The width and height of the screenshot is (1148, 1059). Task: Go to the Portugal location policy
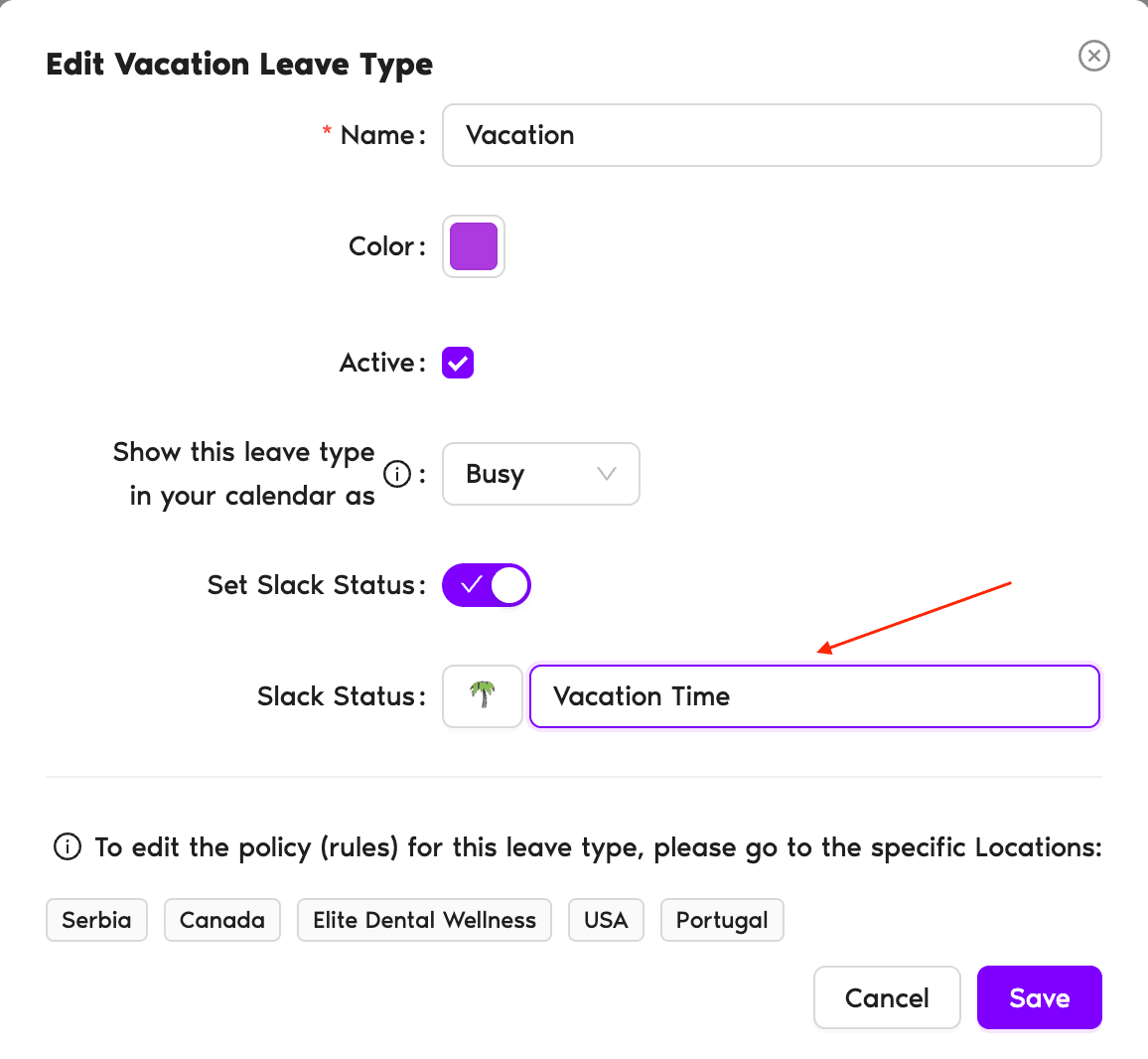(x=722, y=920)
